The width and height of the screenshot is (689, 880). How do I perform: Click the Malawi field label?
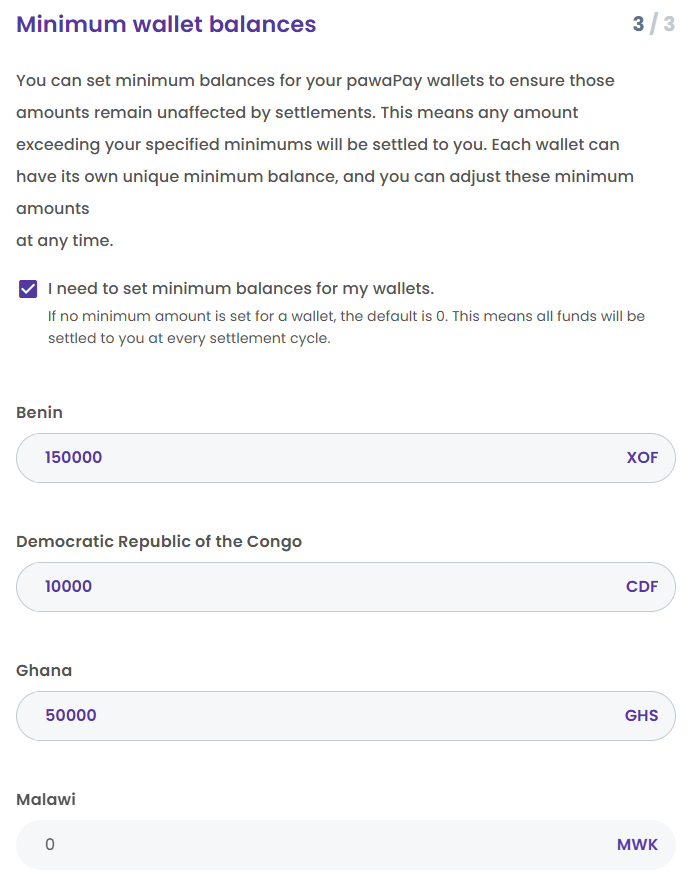(46, 799)
